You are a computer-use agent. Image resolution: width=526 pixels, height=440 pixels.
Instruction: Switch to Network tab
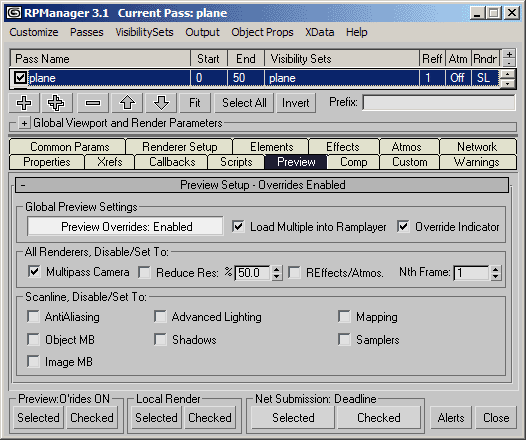(x=477, y=147)
